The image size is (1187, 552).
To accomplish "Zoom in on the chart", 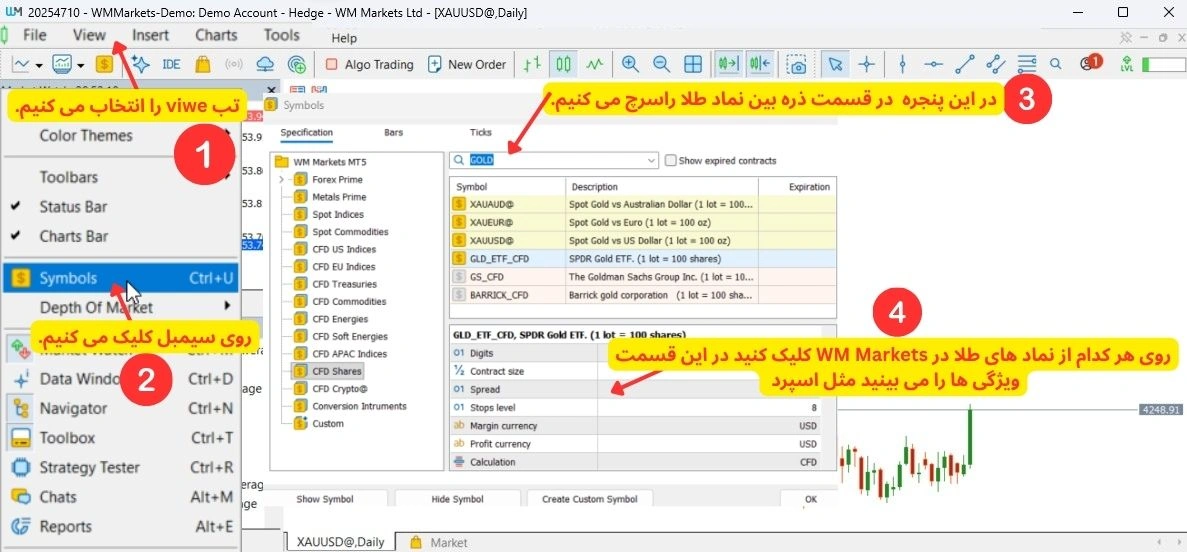I will 630,64.
